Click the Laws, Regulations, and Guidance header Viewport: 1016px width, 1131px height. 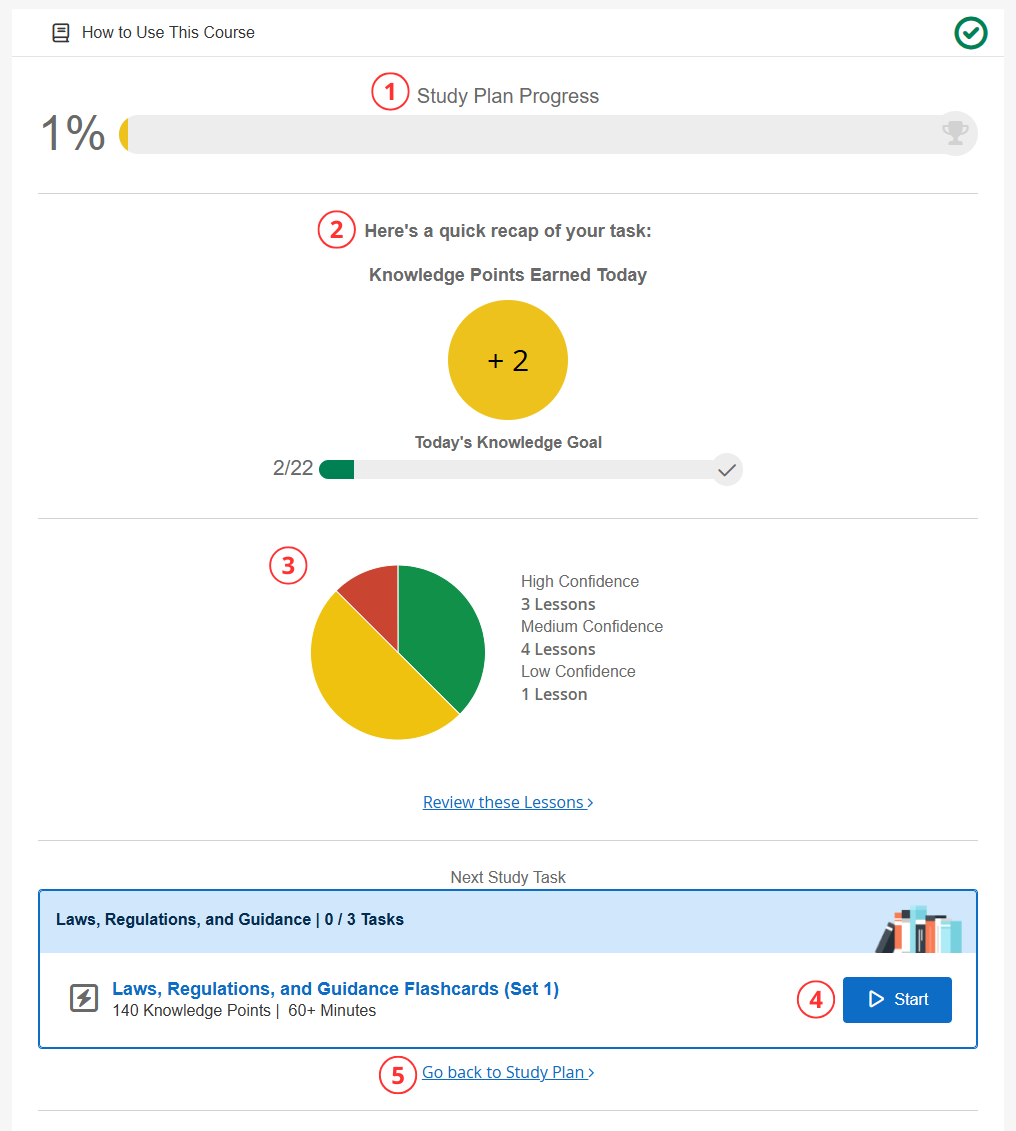230,920
